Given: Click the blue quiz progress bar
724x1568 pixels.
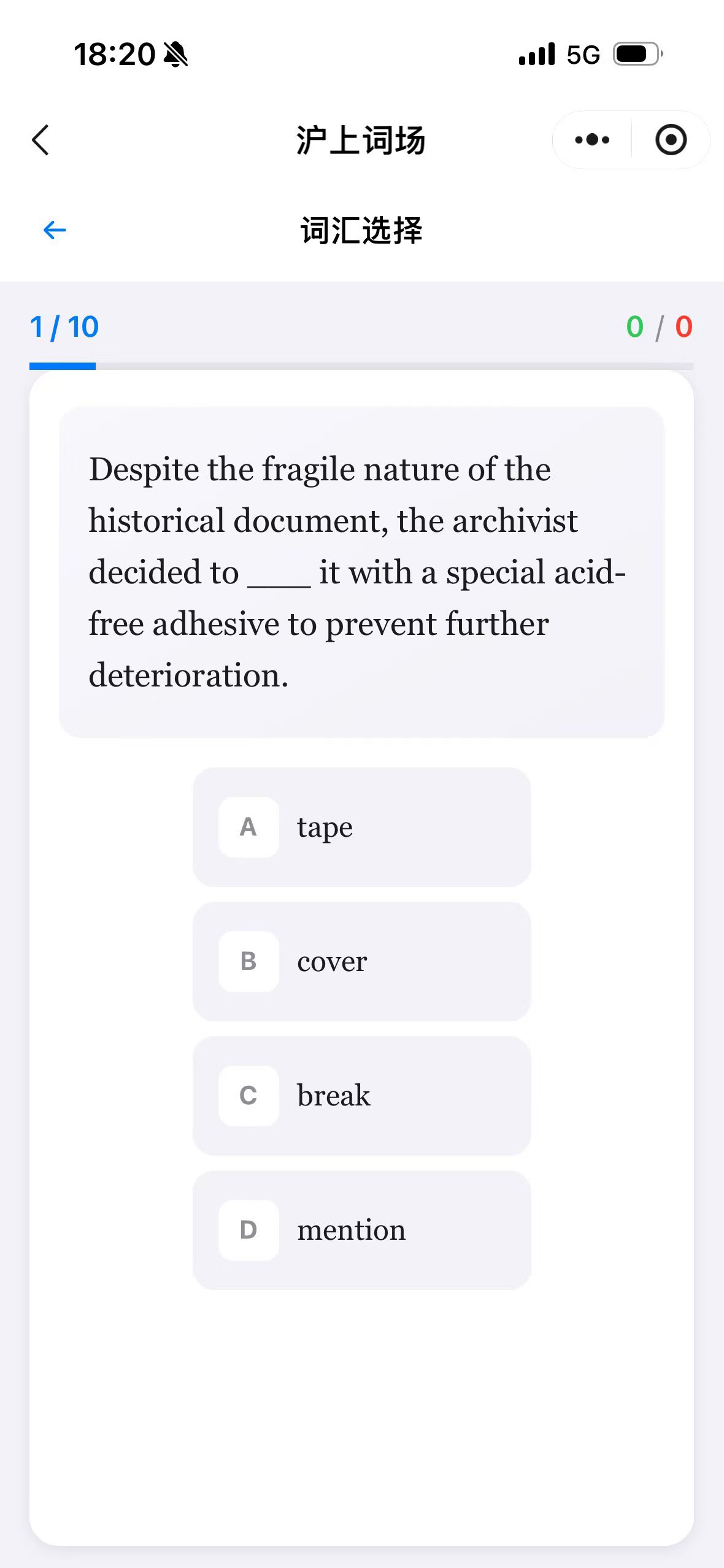Looking at the screenshot, I should pos(361,366).
